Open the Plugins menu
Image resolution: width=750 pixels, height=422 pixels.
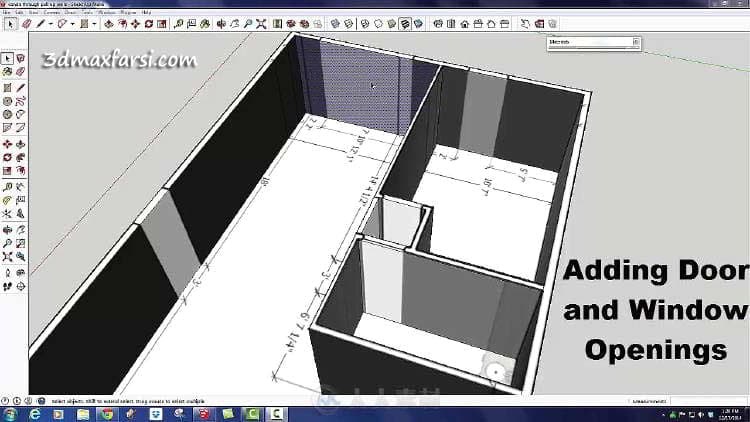[x=129, y=12]
